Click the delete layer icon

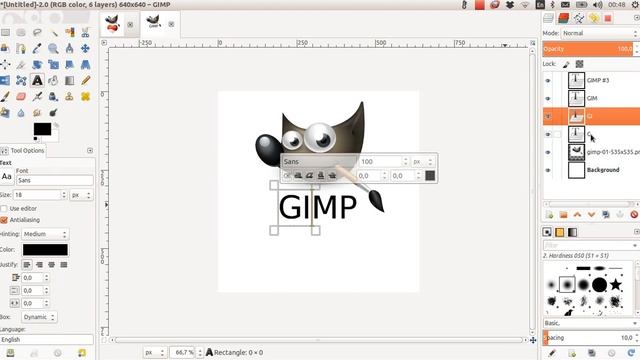(634, 215)
